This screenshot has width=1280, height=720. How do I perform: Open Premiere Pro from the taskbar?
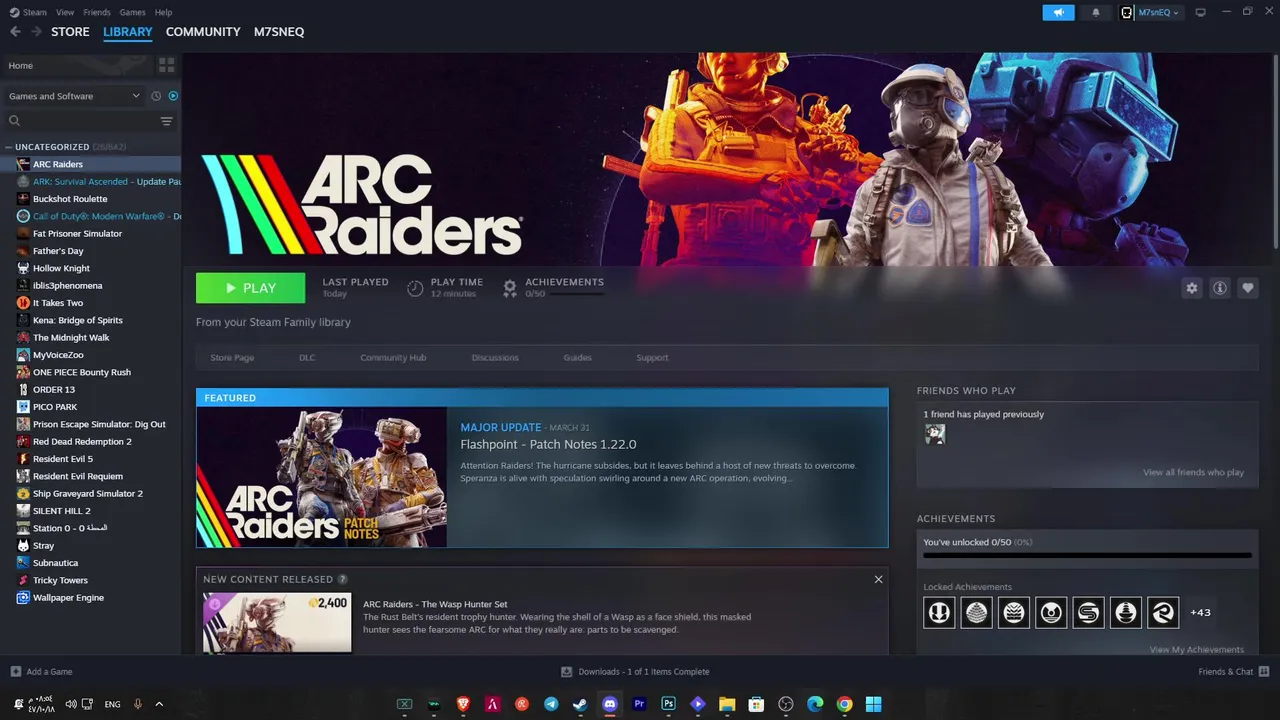pos(639,704)
